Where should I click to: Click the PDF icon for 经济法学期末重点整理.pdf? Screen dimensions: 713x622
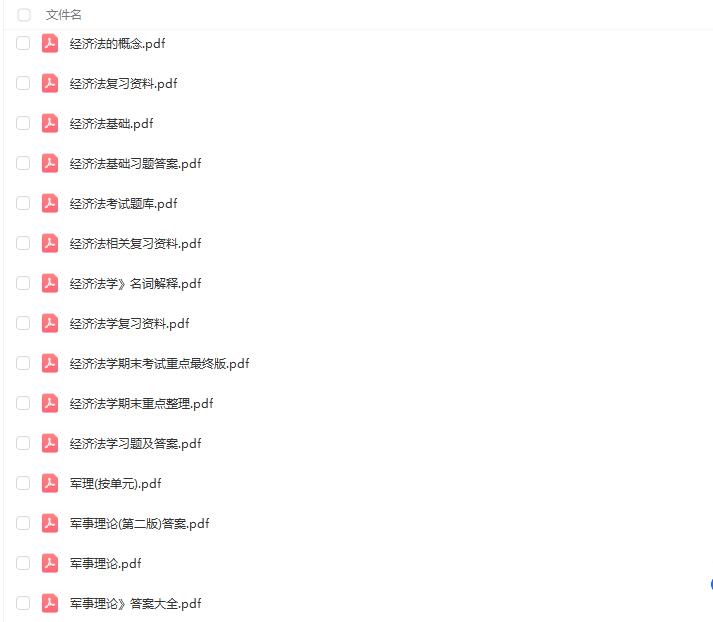point(50,404)
